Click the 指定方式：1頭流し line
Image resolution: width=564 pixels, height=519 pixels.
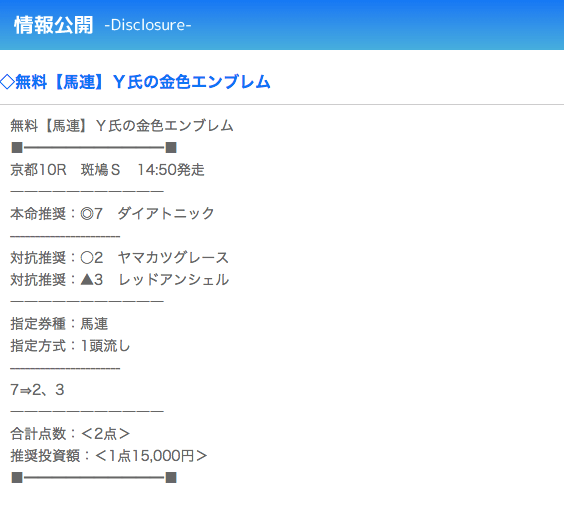tap(70, 346)
